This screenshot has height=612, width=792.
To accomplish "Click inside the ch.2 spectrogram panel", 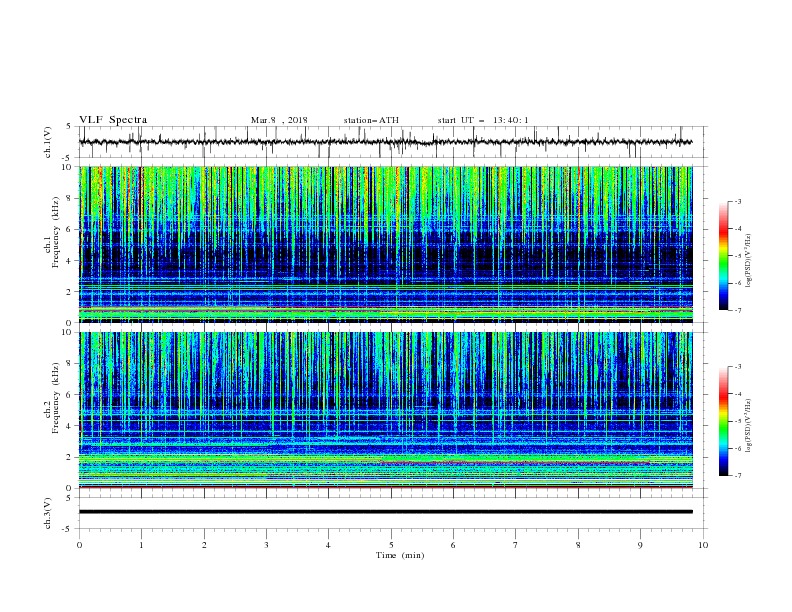I will [x=385, y=410].
